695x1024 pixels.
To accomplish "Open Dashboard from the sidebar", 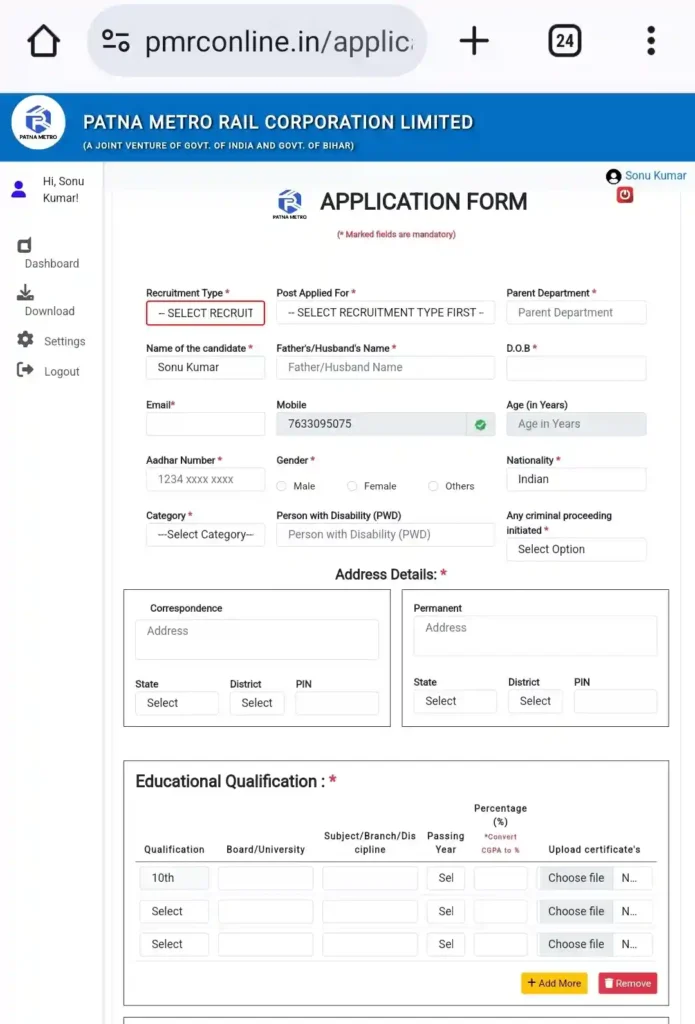I will tap(52, 263).
